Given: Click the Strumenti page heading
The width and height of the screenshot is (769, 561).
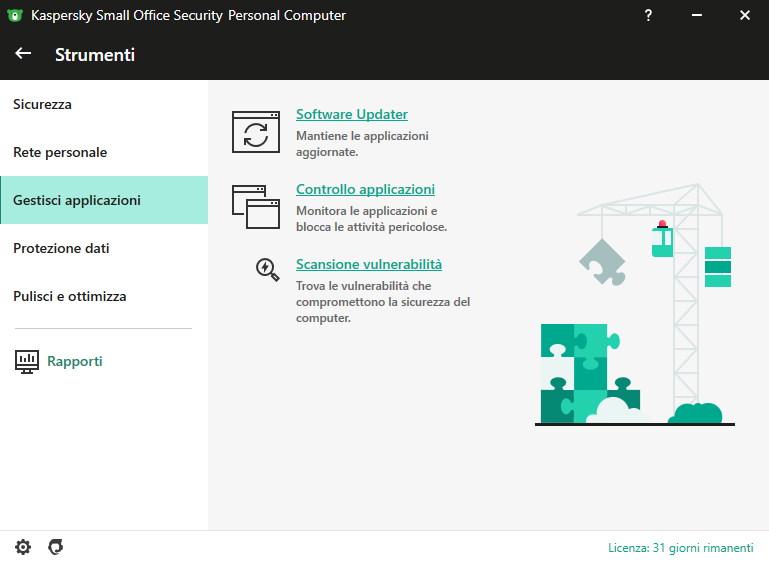Looking at the screenshot, I should tap(95, 54).
